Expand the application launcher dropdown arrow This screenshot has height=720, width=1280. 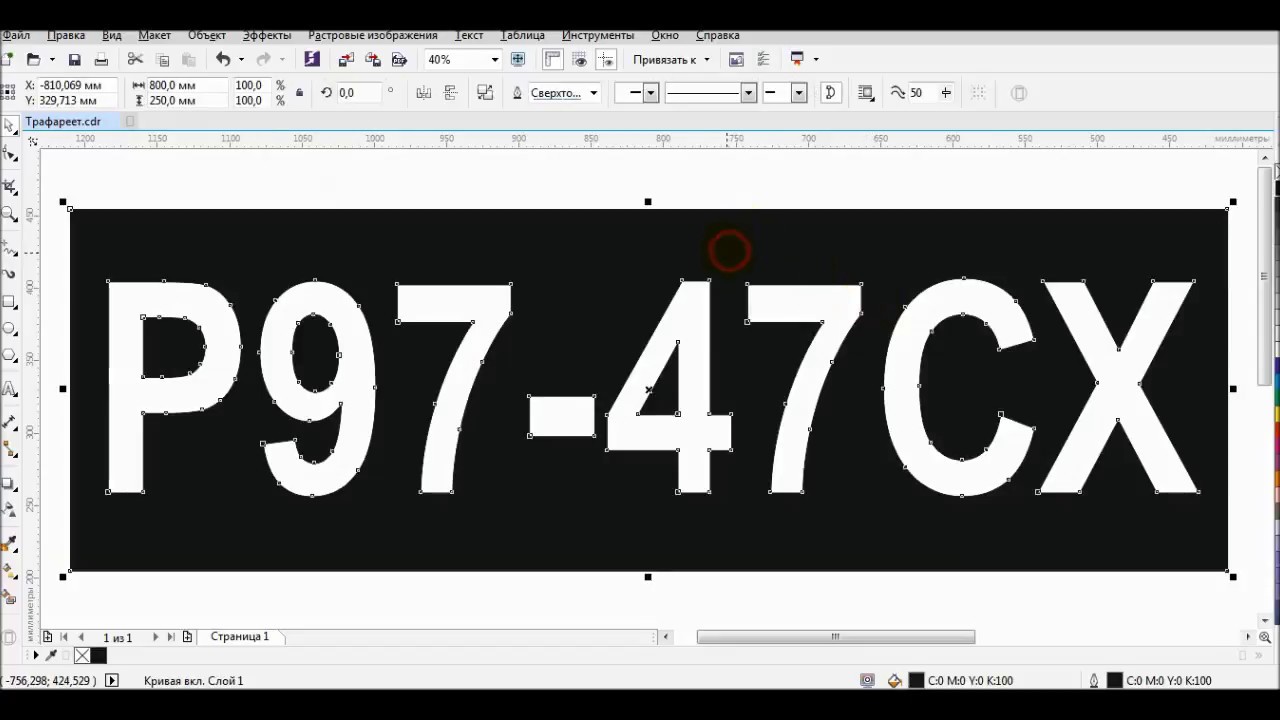816,60
